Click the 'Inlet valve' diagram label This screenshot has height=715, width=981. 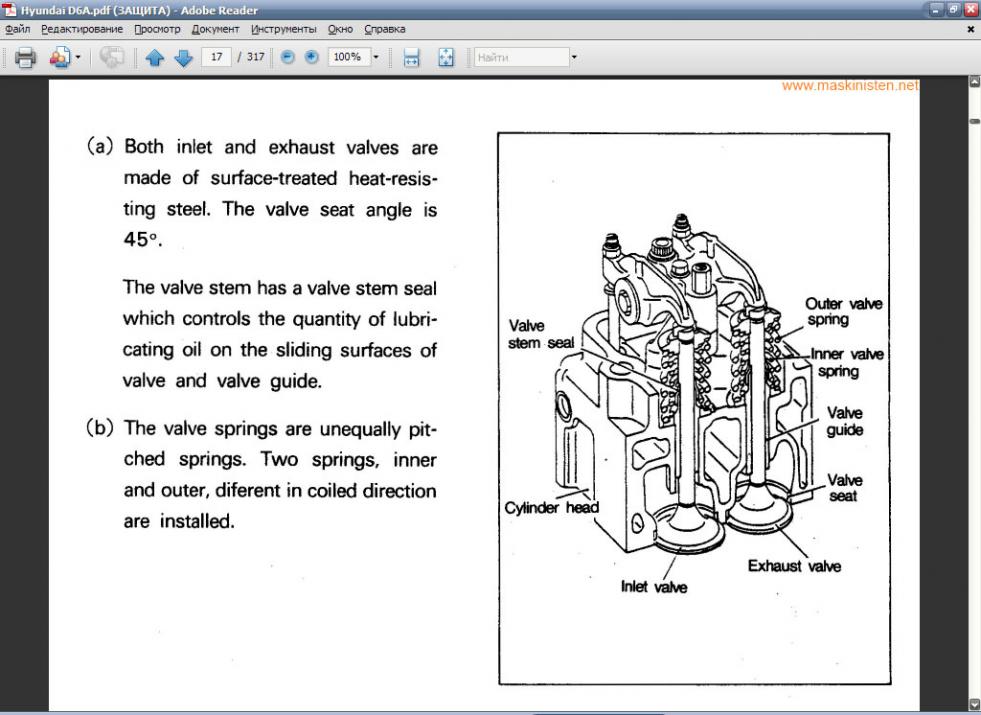[654, 587]
